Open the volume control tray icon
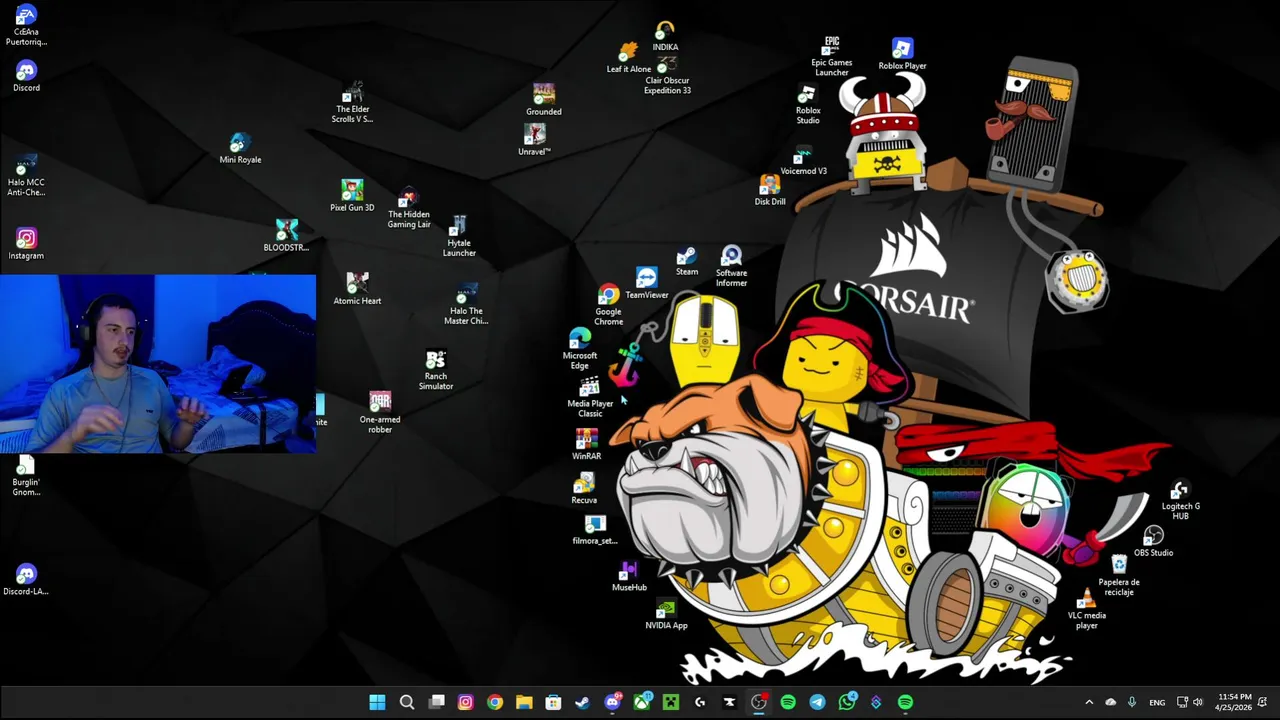Viewport: 1280px width, 720px height. 1198,702
